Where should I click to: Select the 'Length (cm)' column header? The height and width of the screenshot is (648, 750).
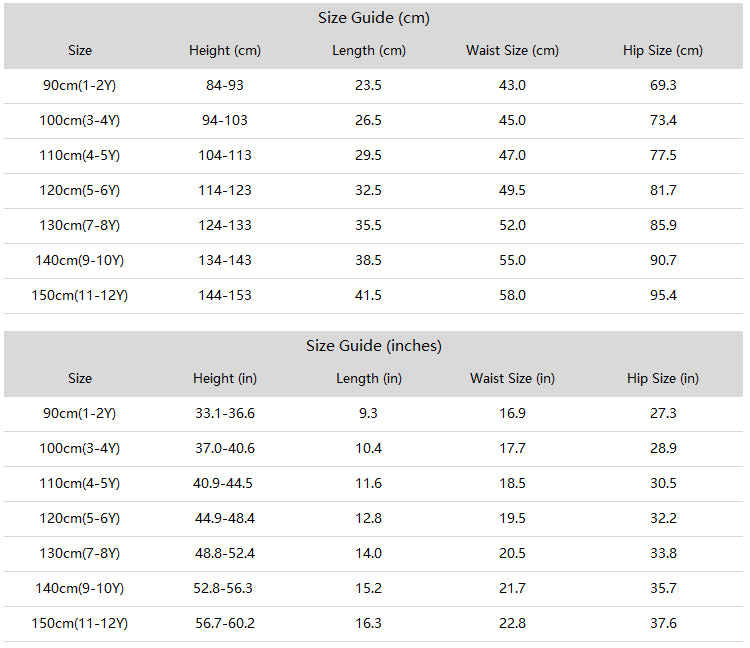coord(369,51)
